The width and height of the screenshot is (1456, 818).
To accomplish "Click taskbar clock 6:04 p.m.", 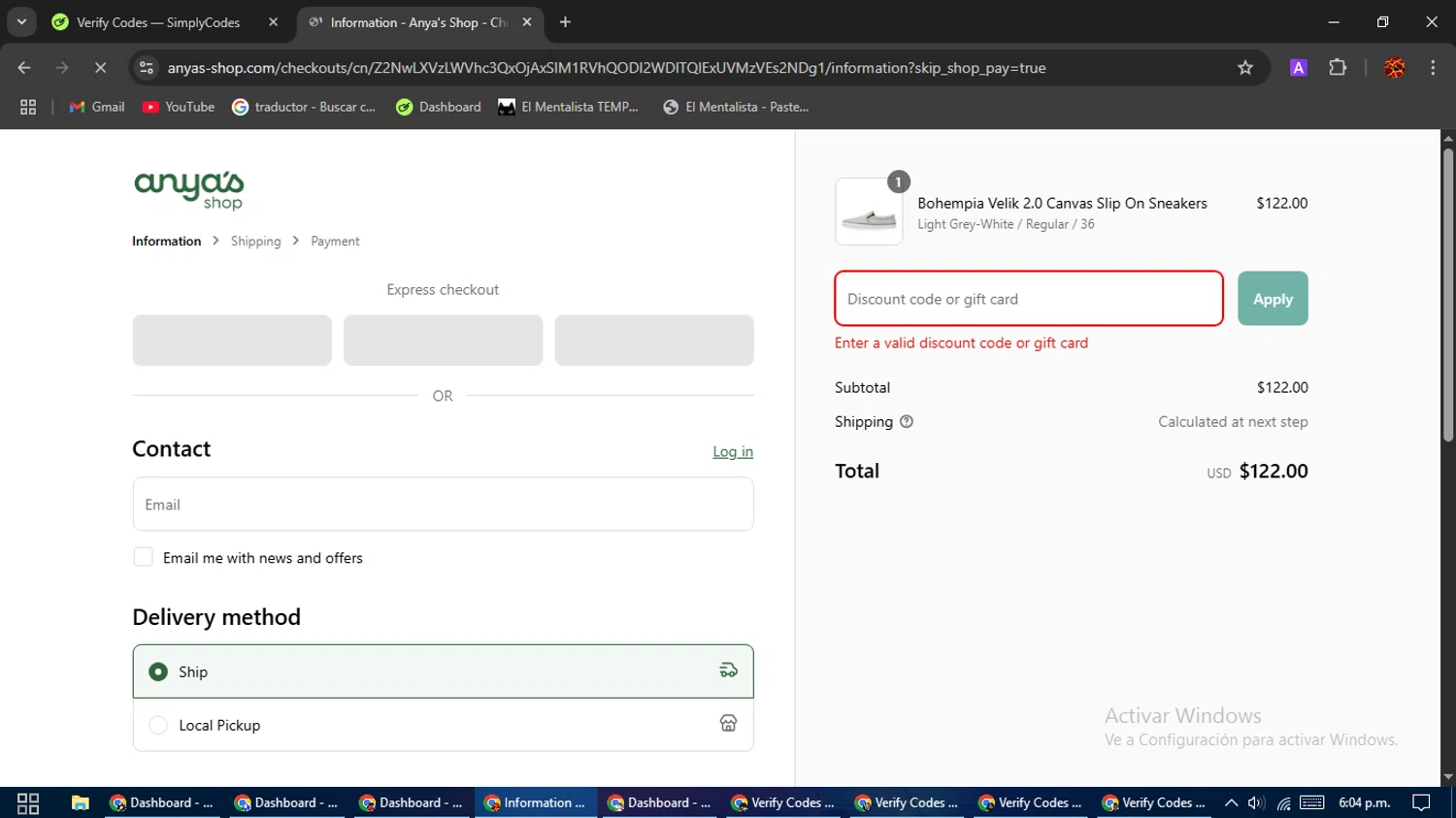I will 1364,802.
